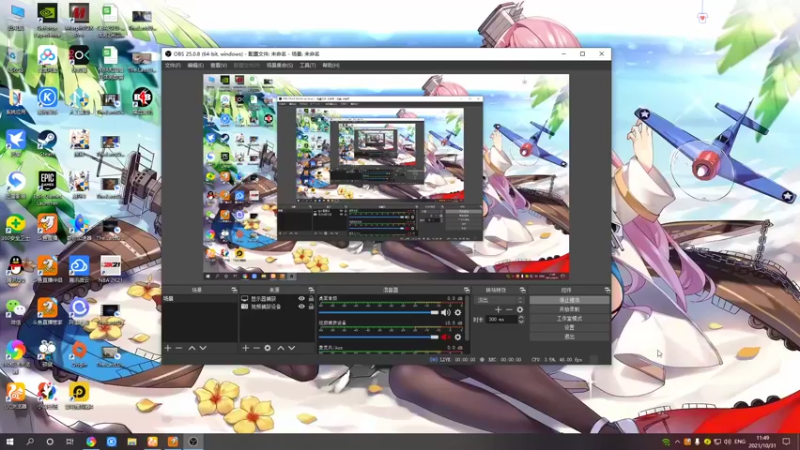The image size is (800, 450).
Task: Open File Explorer from taskbar
Action: (132, 442)
